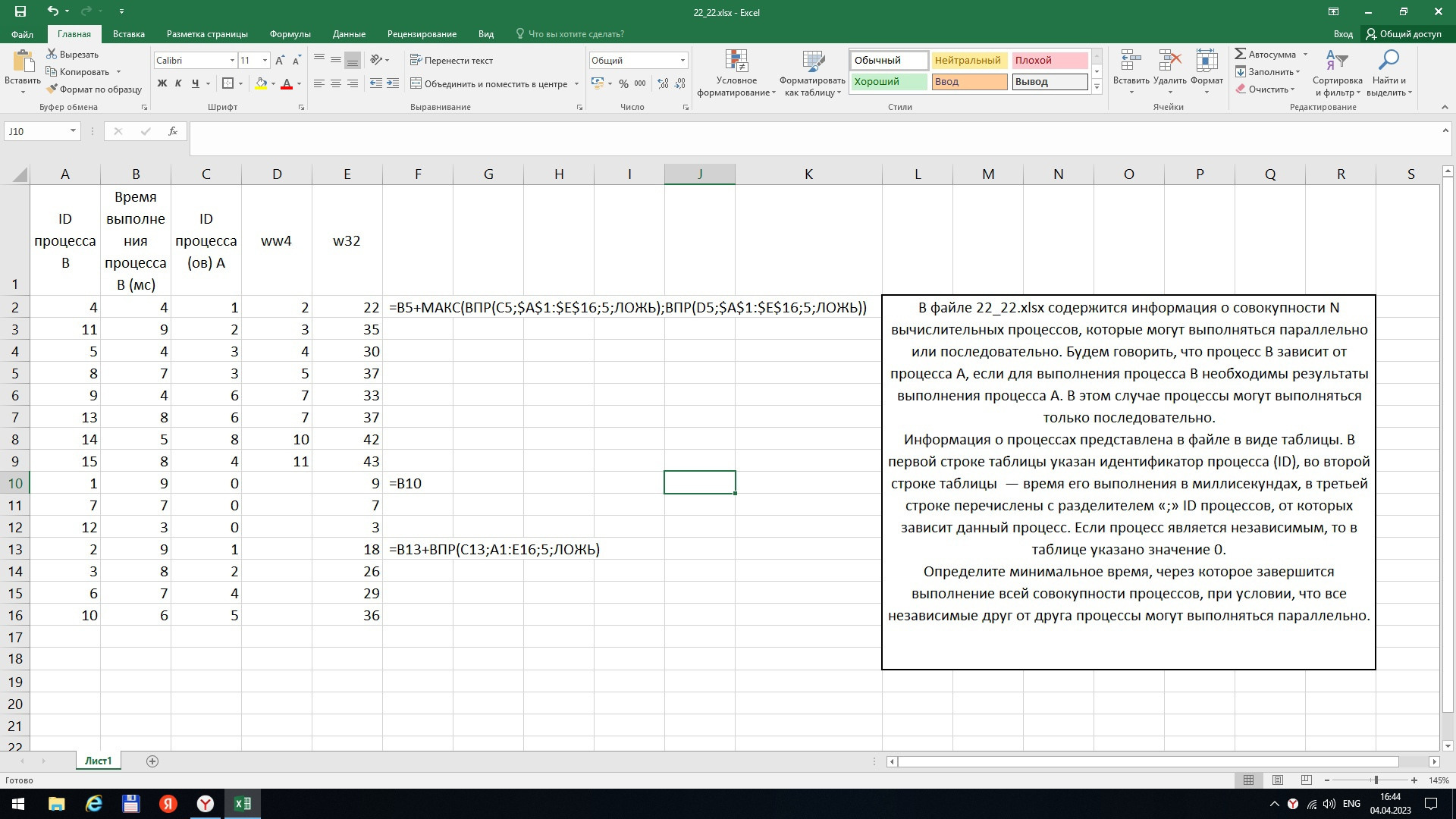The width and height of the screenshot is (1456, 819).
Task: Click the Borders icon in Font group
Action: pyautogui.click(x=227, y=83)
